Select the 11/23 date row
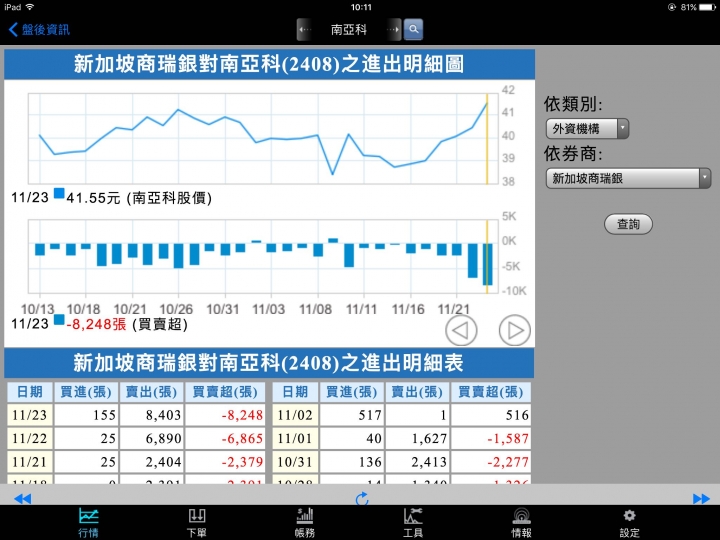This screenshot has height=540, width=720. [136, 415]
